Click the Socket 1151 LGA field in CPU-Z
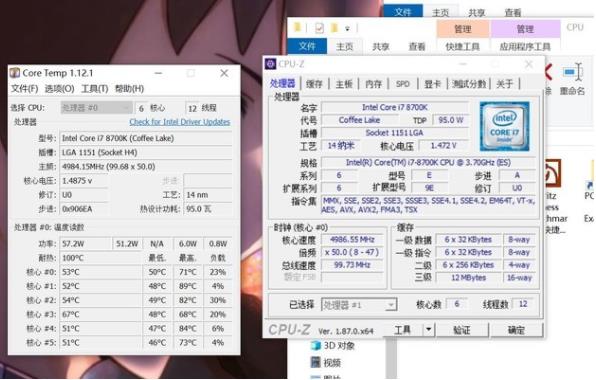This screenshot has width=596, height=380. coord(395,133)
